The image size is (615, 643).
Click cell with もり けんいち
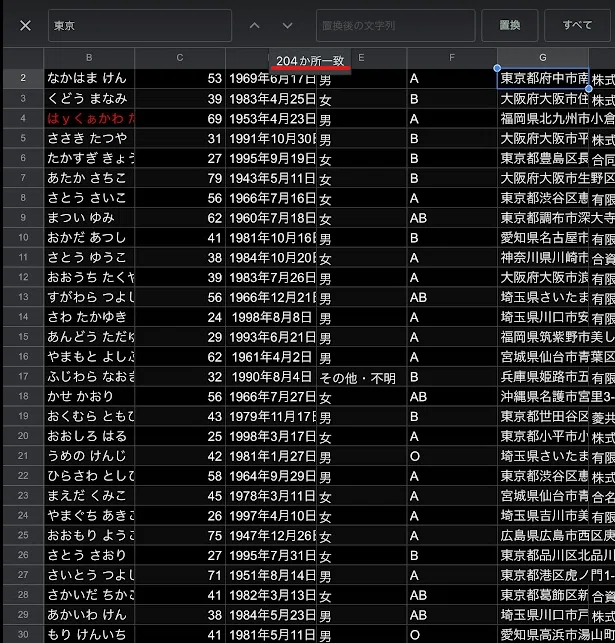(89, 634)
